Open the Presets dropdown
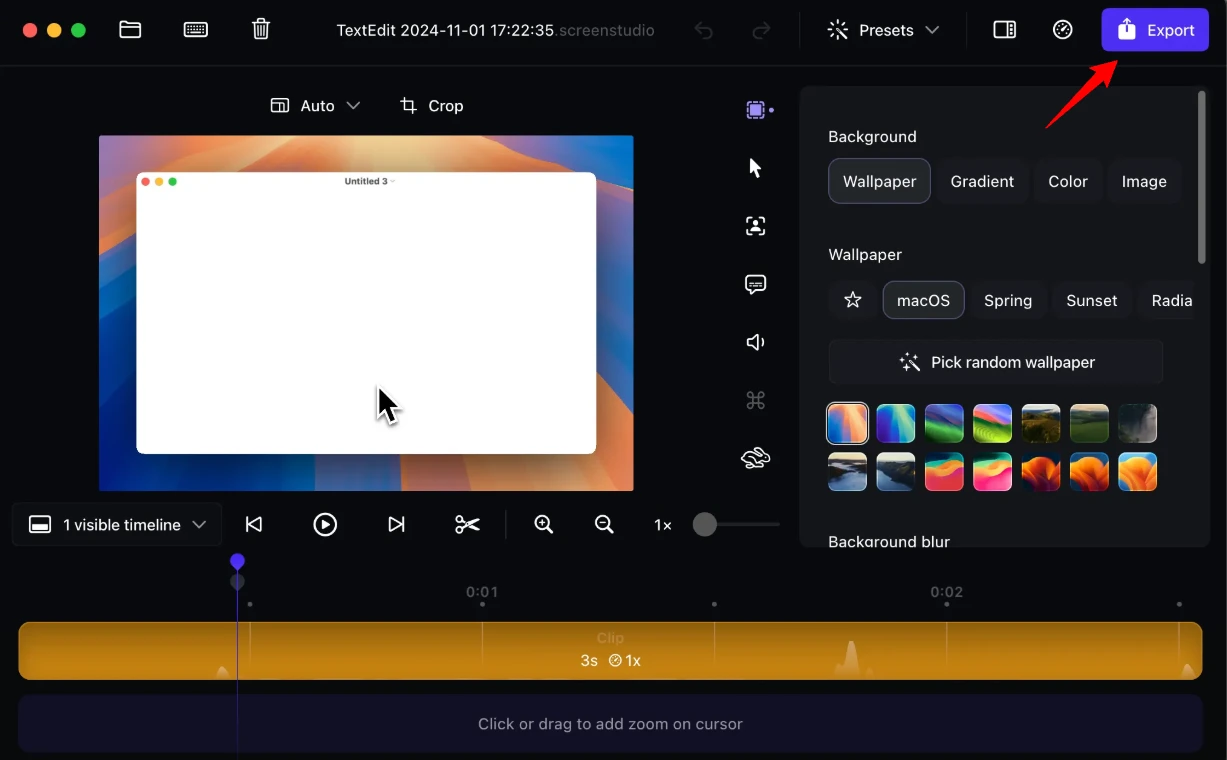Viewport: 1227px width, 760px height. pyautogui.click(x=883, y=30)
